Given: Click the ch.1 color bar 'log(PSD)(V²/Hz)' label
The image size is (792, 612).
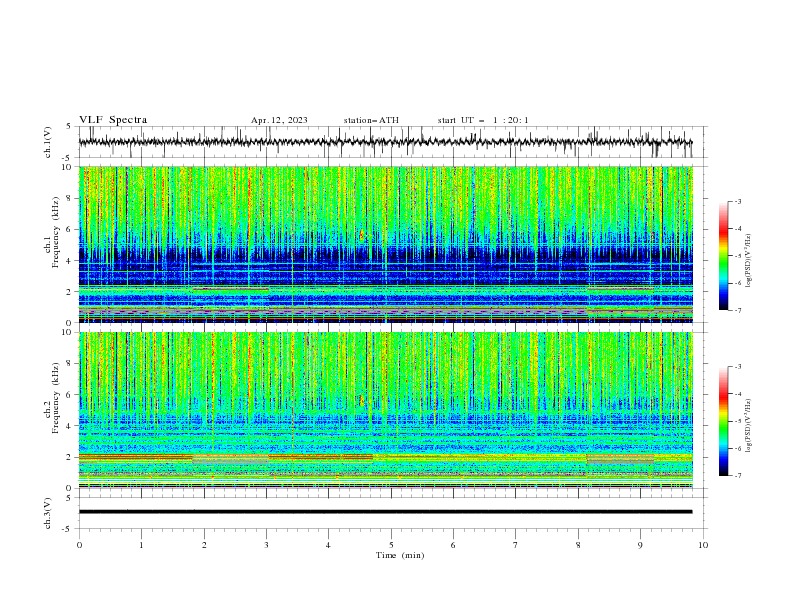Looking at the screenshot, I should click(750, 261).
